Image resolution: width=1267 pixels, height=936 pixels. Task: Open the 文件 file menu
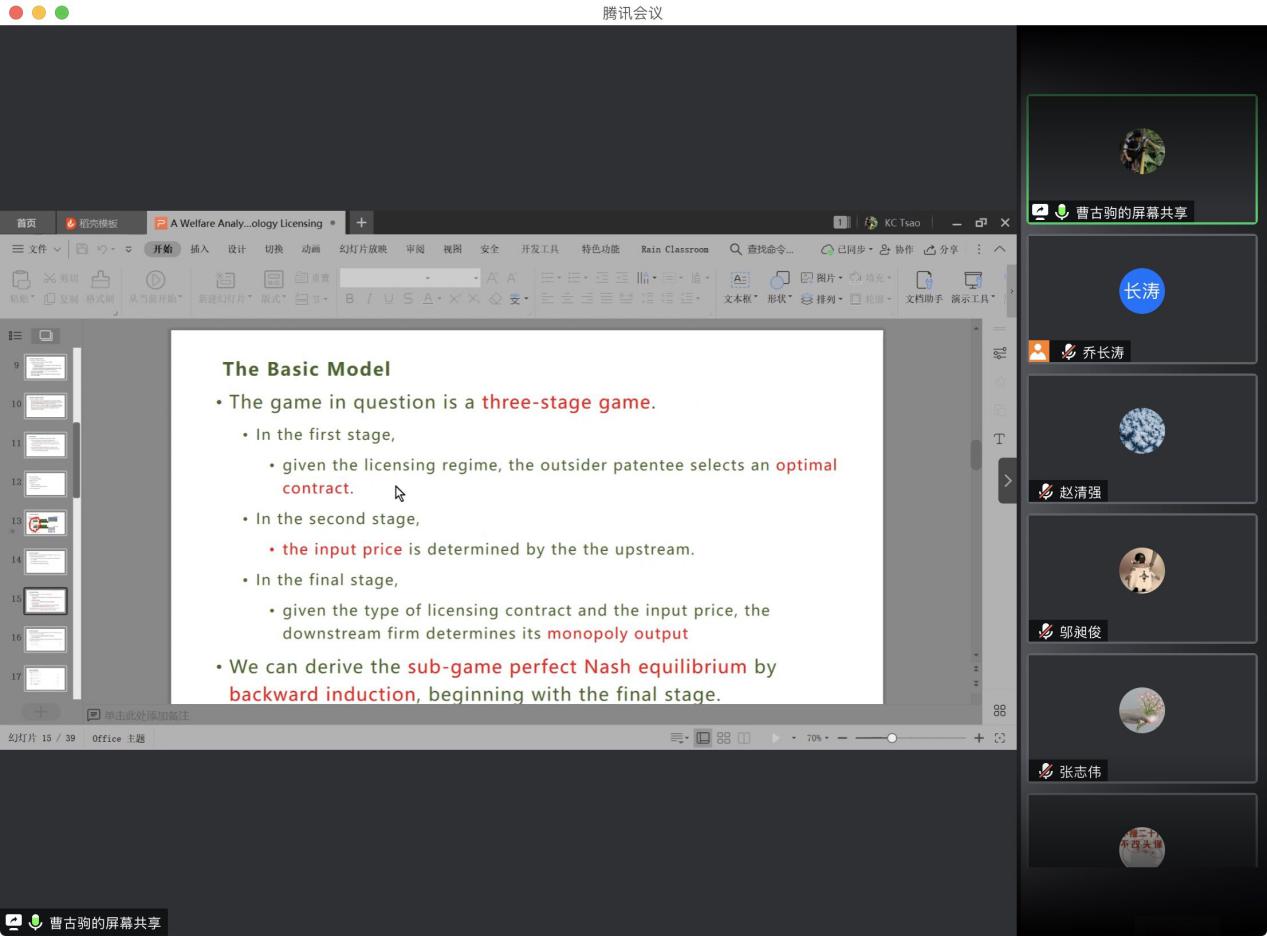(36, 249)
